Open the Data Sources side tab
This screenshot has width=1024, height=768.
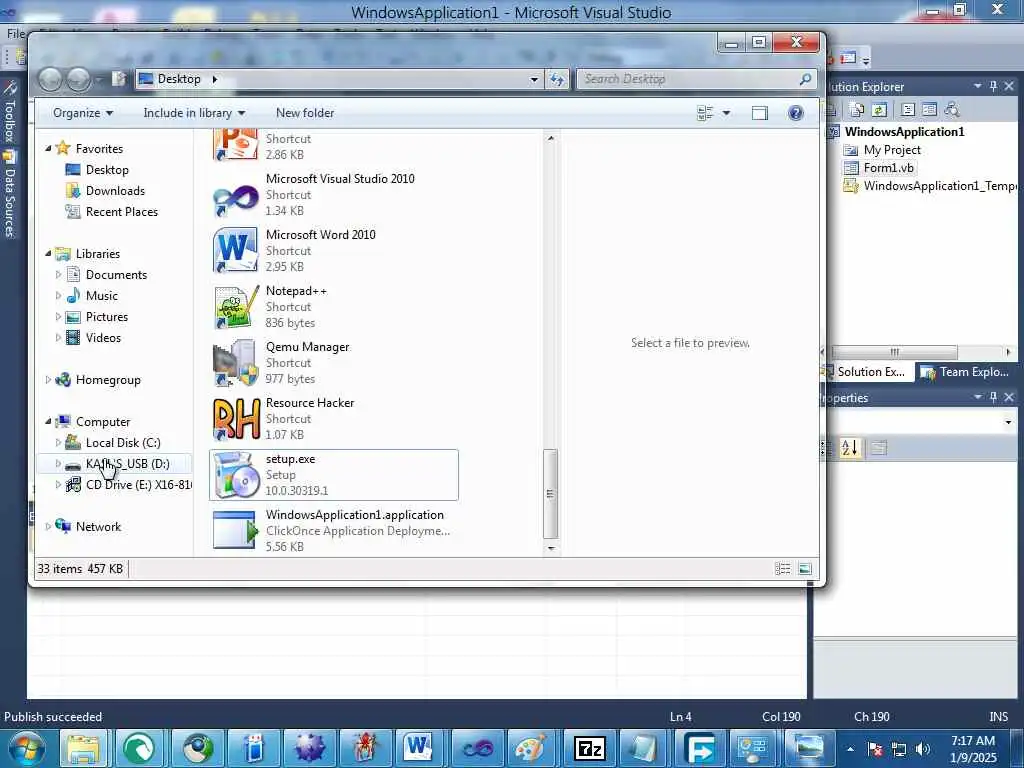pos(10,195)
